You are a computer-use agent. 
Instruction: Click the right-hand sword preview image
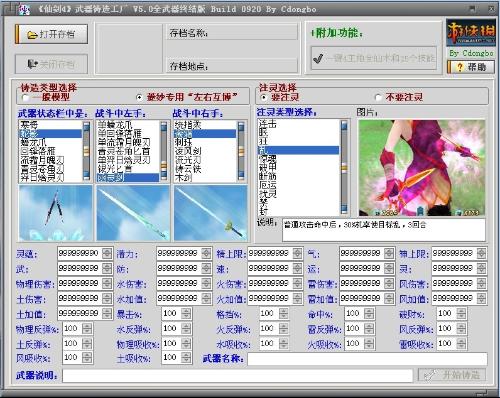coord(211,213)
